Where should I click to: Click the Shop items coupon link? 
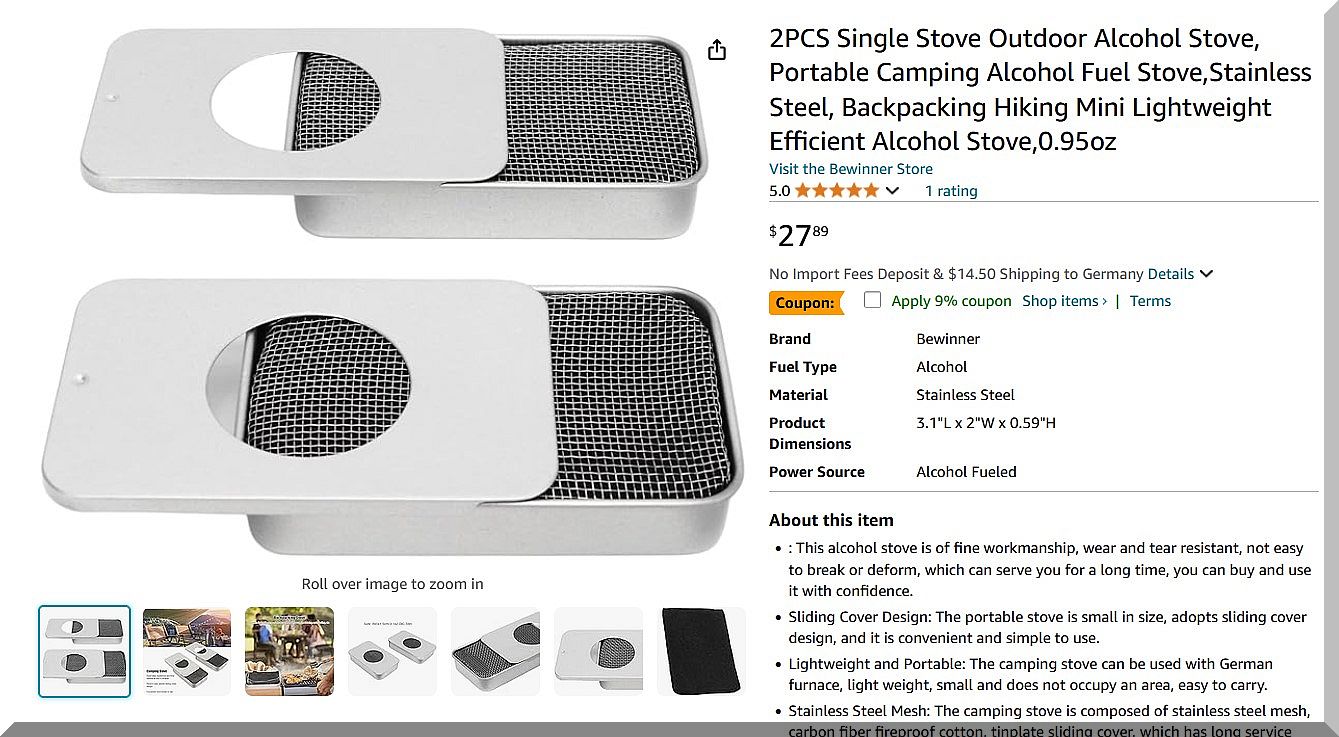click(1064, 301)
